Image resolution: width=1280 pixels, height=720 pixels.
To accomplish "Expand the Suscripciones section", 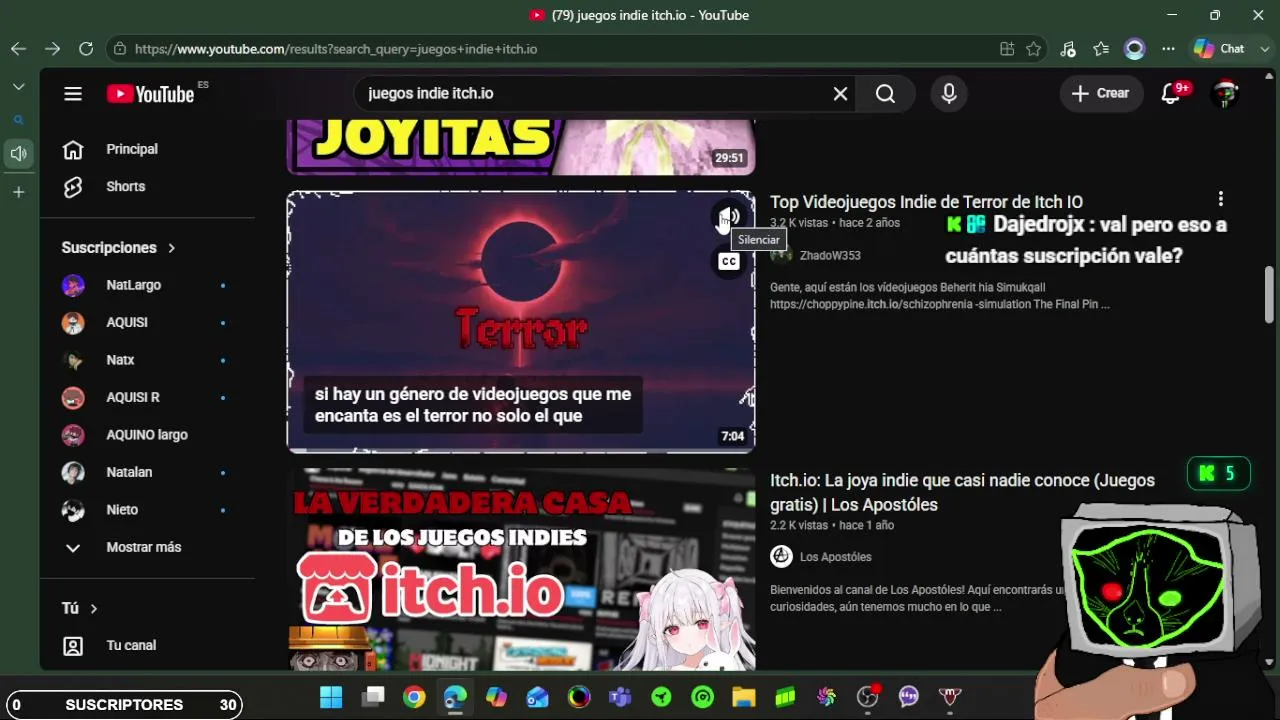I will pyautogui.click(x=118, y=248).
